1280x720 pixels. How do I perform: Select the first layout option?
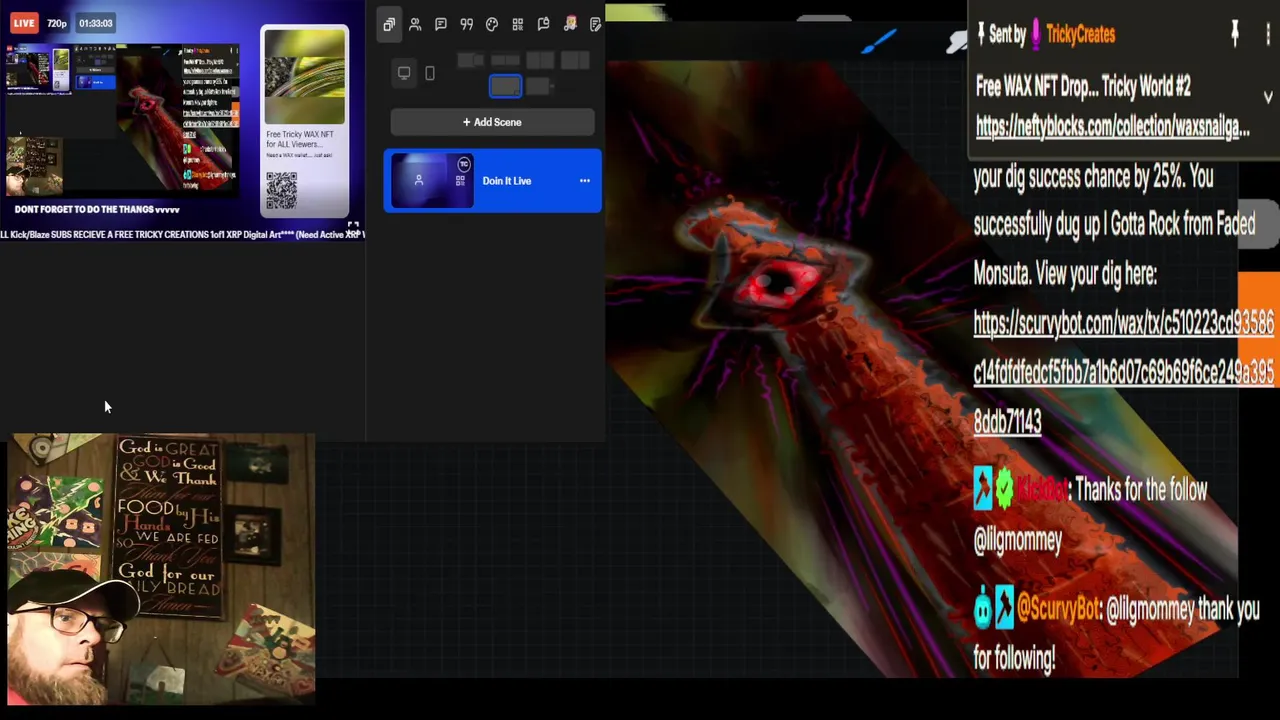coord(471,61)
